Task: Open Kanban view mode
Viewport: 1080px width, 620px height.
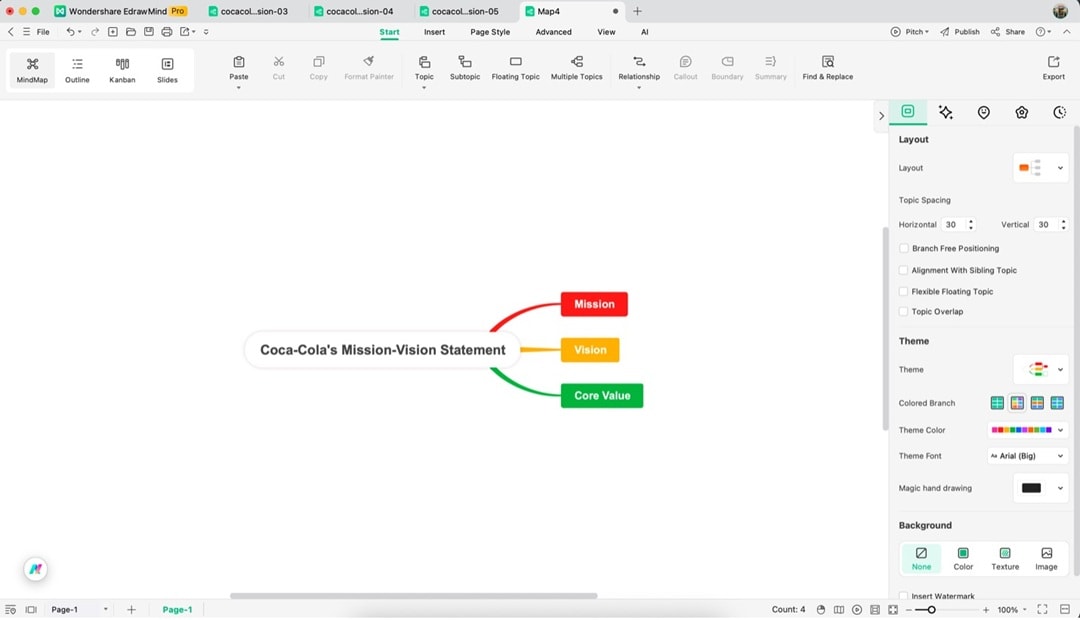Action: point(122,70)
